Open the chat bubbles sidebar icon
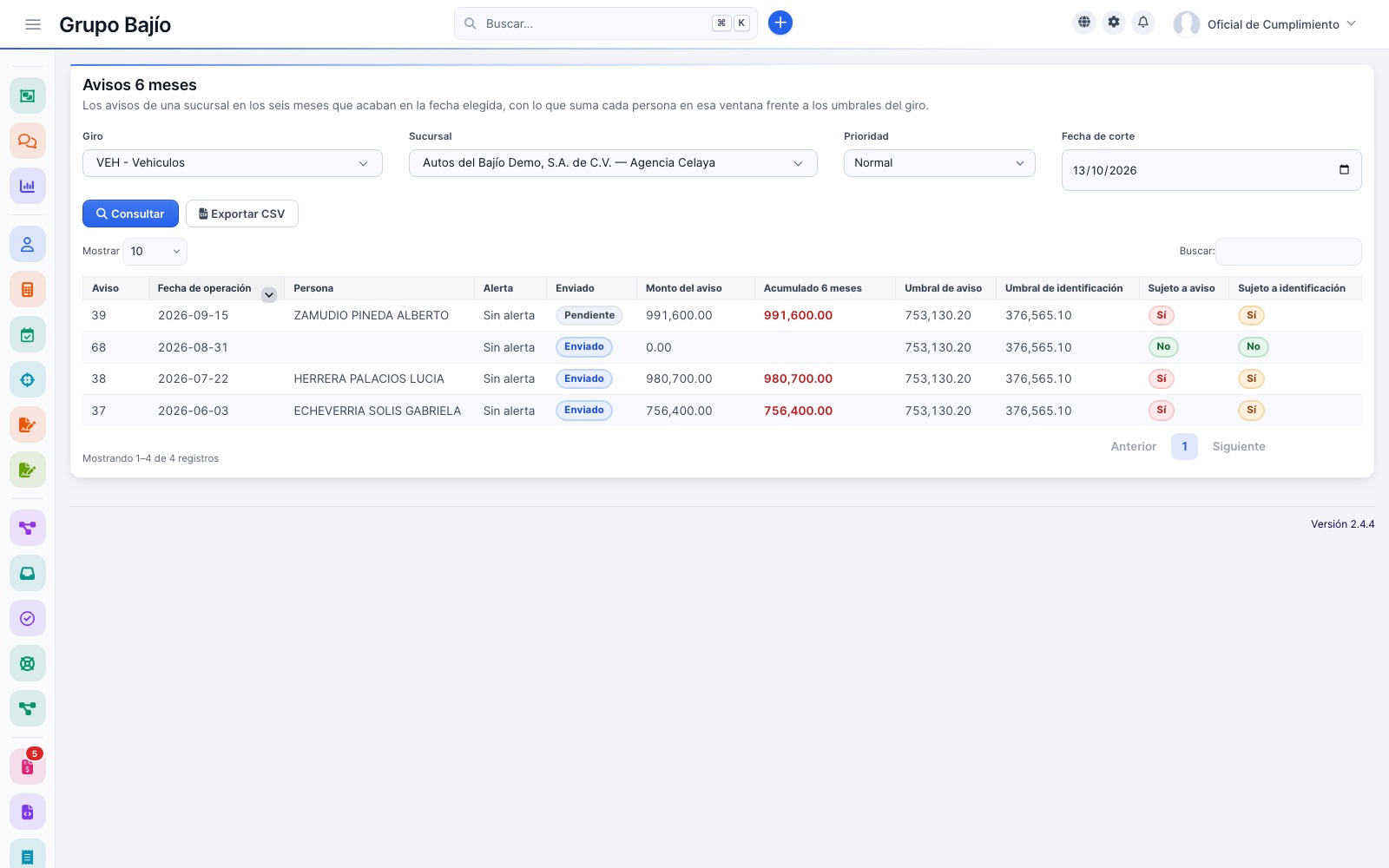The width and height of the screenshot is (1389, 868). [28, 141]
